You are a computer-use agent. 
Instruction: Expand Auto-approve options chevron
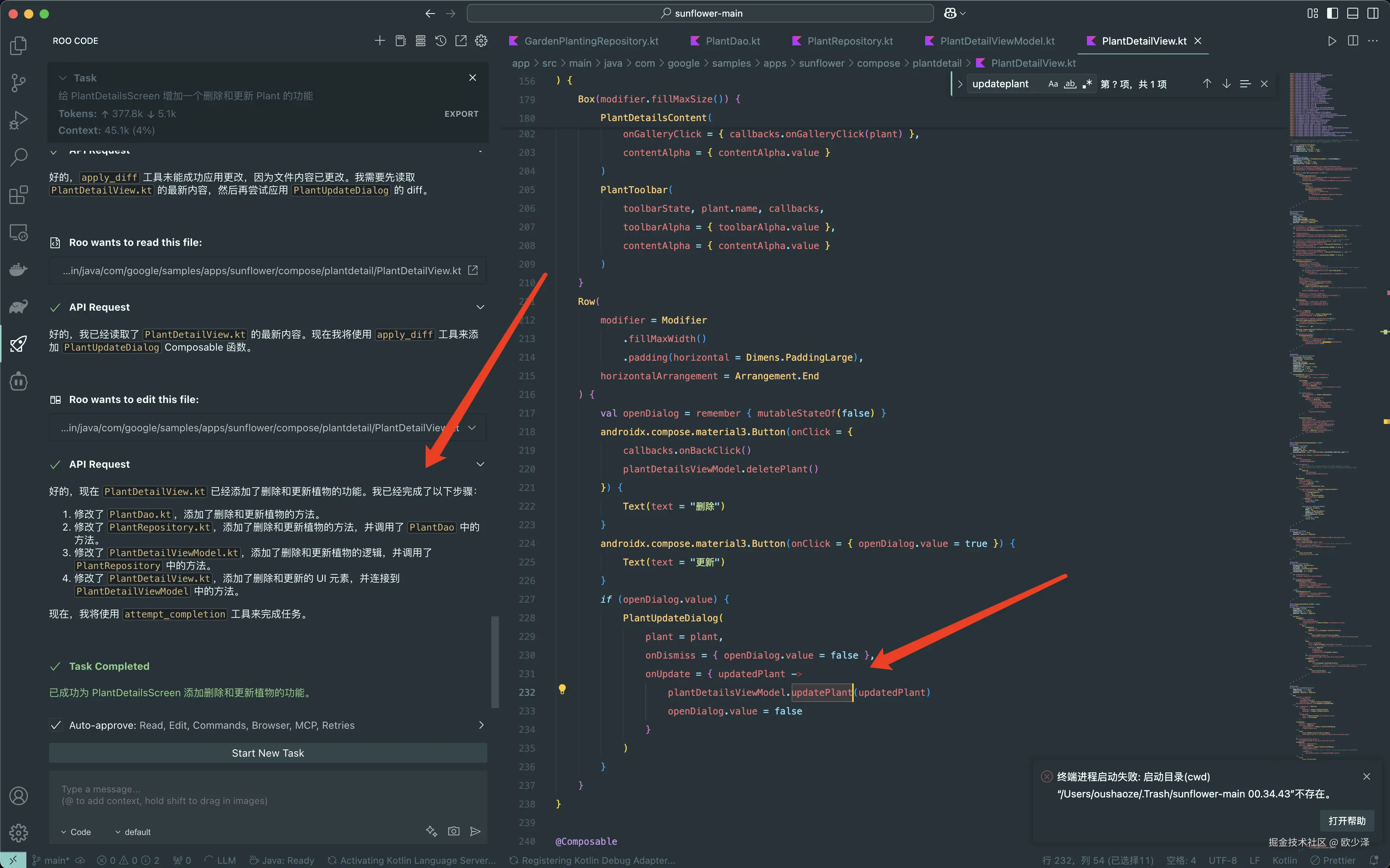click(x=481, y=725)
